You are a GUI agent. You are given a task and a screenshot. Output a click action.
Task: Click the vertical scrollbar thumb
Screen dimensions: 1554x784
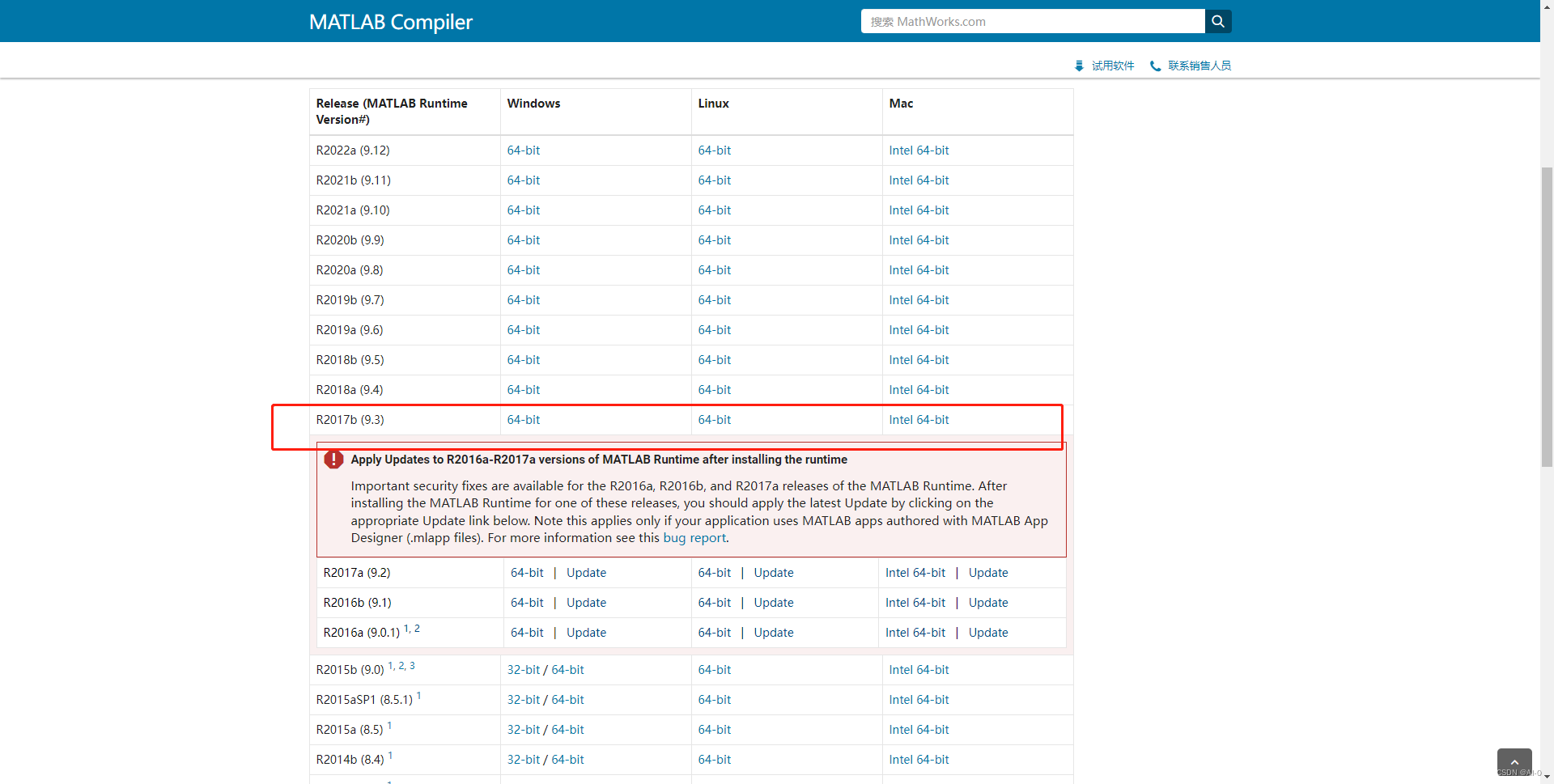(1547, 316)
